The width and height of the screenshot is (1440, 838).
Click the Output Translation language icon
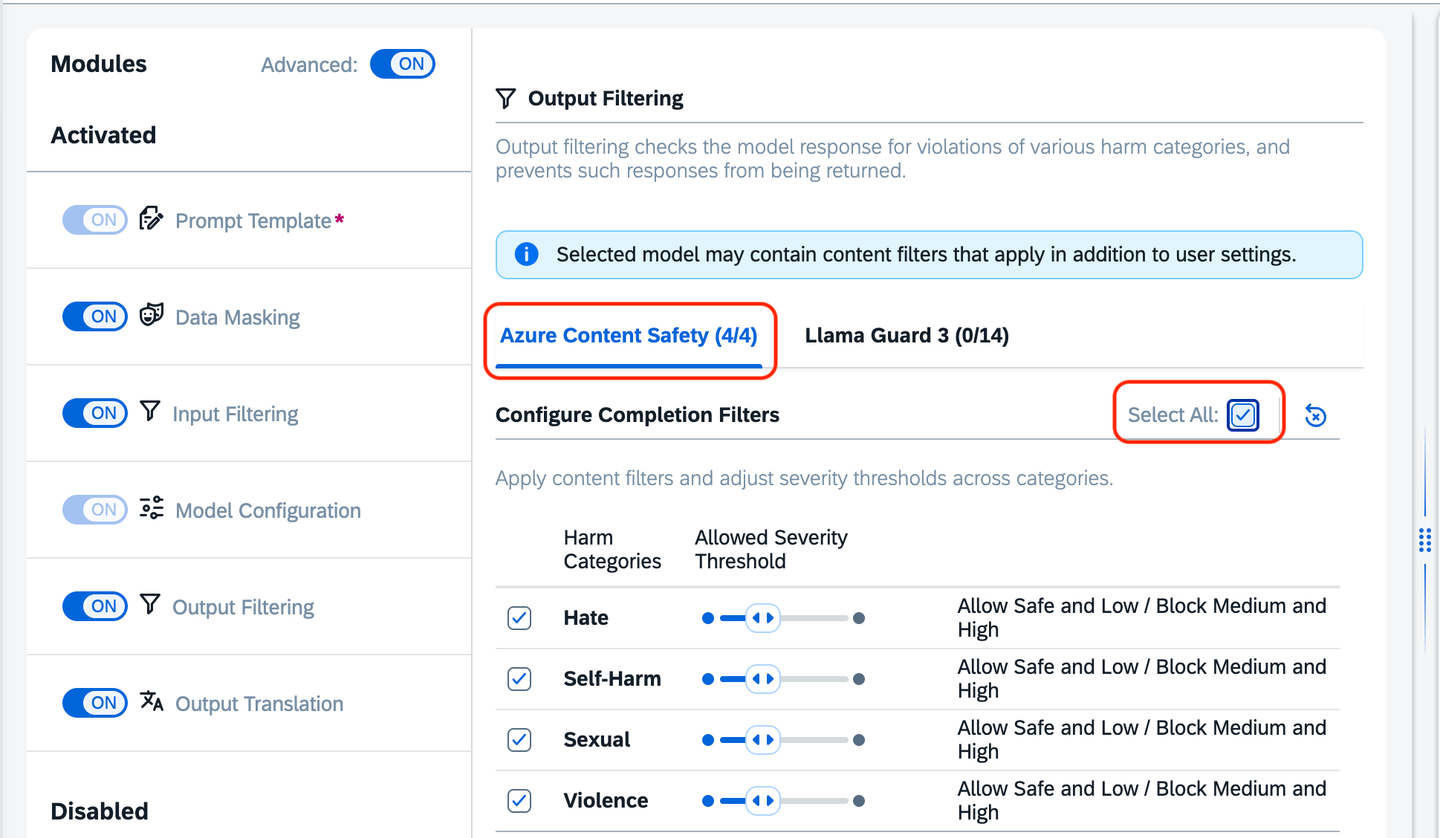click(x=151, y=701)
